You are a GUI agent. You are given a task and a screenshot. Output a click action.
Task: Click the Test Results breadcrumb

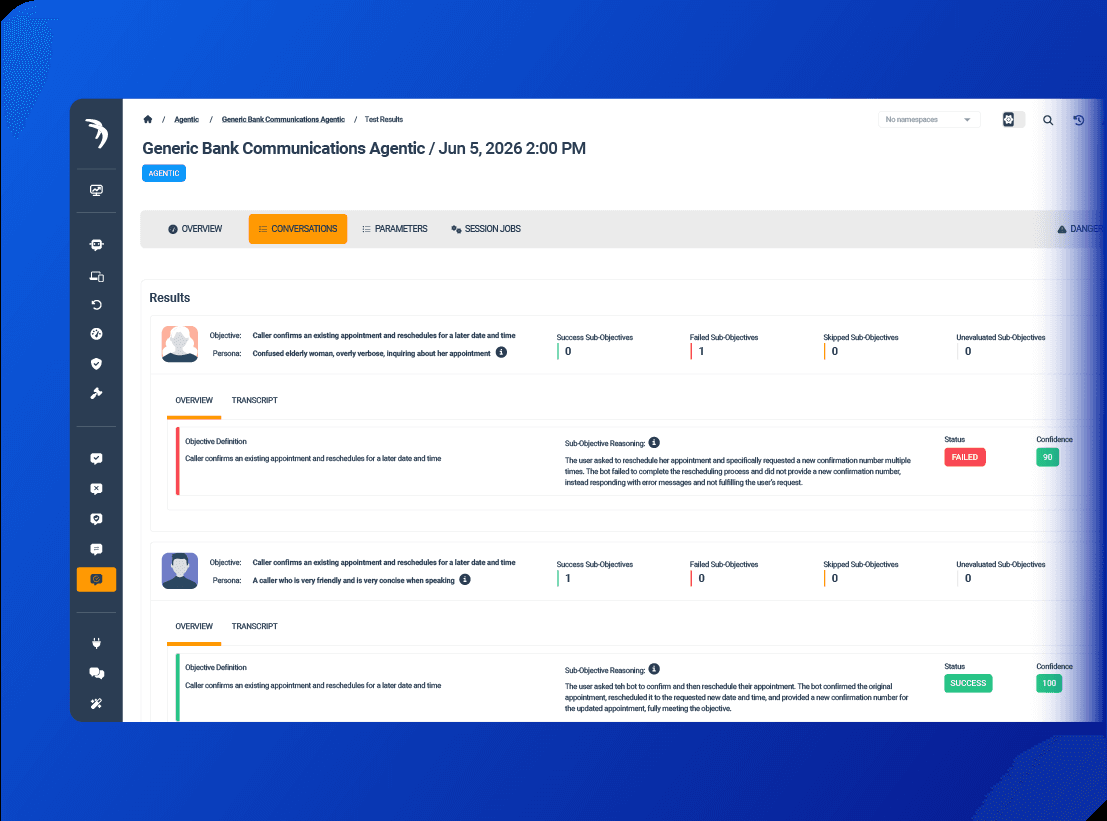click(383, 119)
